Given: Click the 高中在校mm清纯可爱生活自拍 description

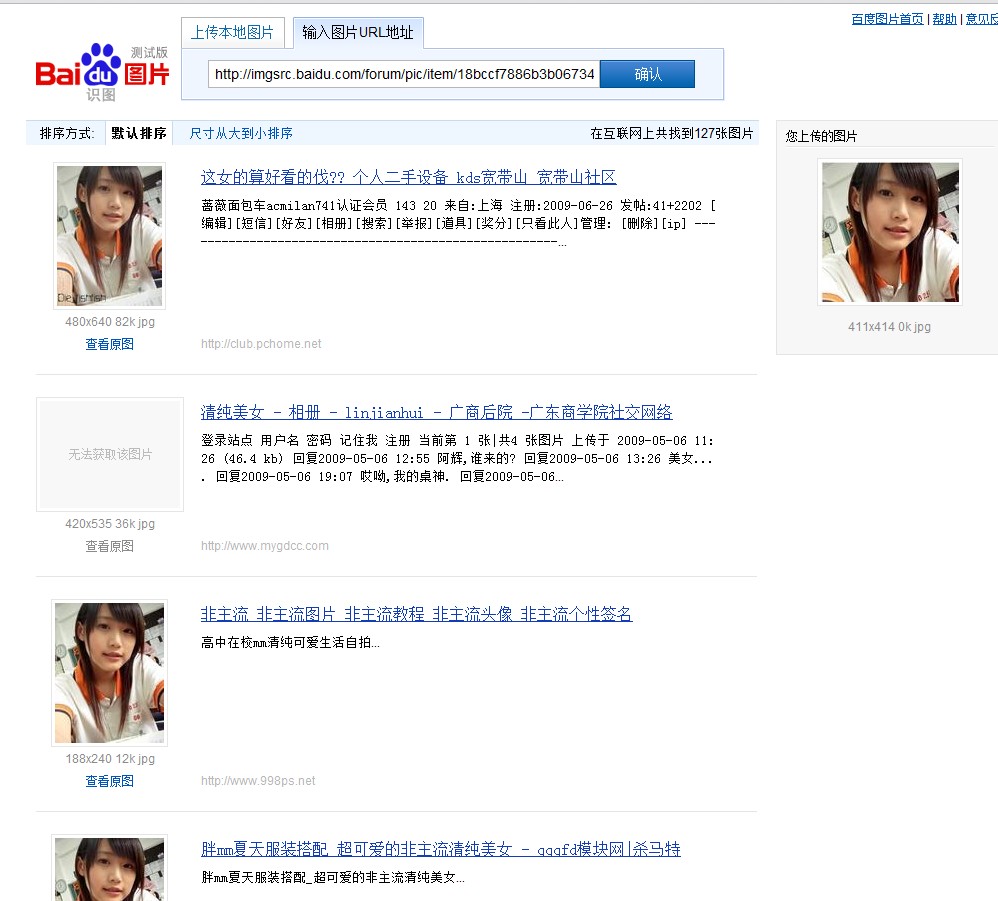Looking at the screenshot, I should click(290, 643).
